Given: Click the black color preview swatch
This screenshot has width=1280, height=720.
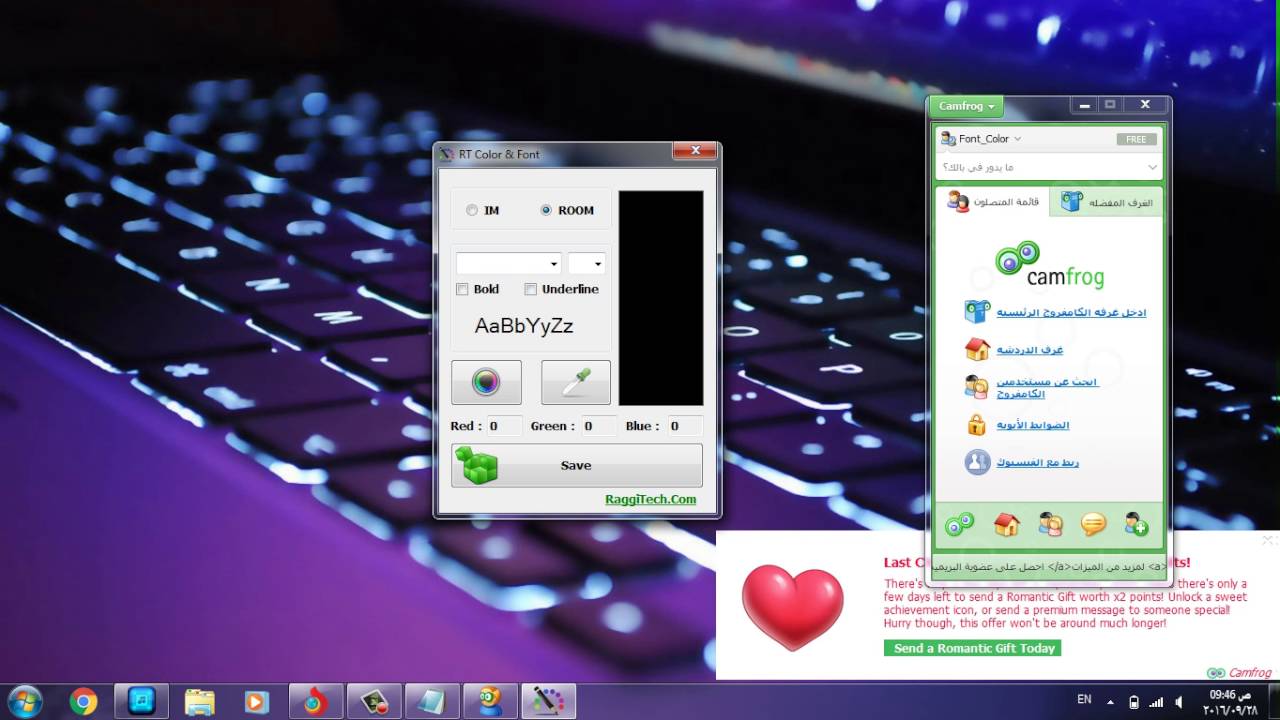Looking at the screenshot, I should (x=661, y=298).
